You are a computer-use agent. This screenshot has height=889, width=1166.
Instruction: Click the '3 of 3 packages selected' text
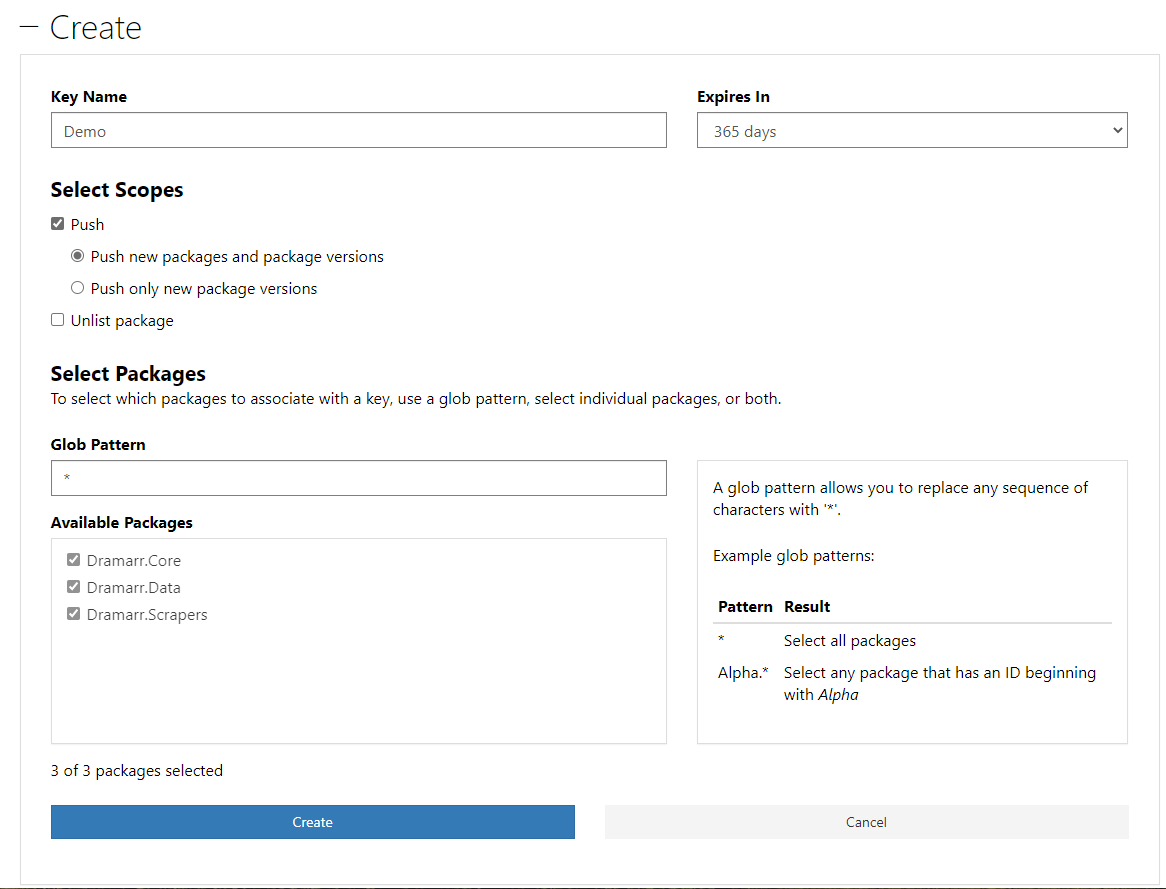pyautogui.click(x=137, y=770)
